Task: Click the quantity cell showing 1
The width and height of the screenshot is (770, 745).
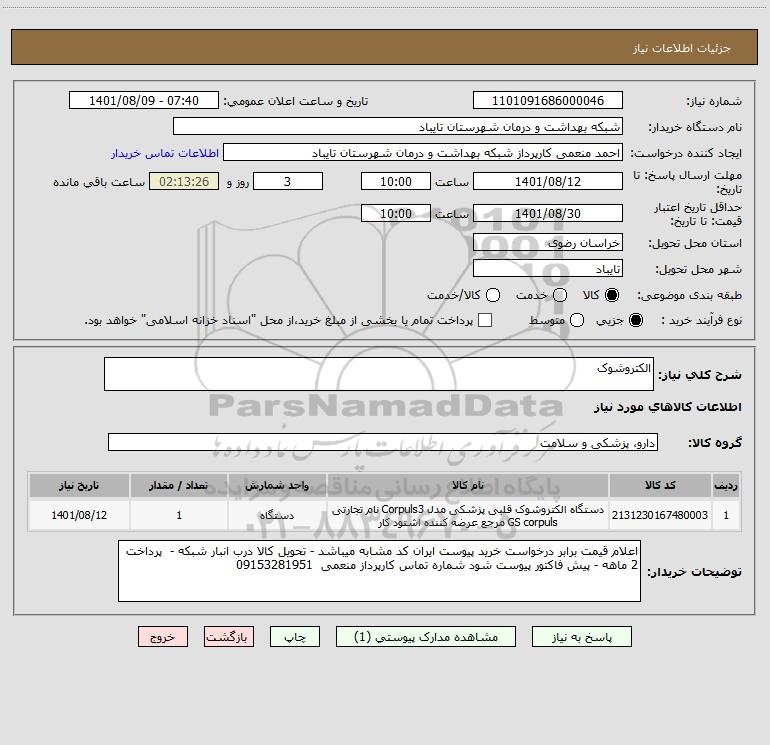Action: coord(179,515)
